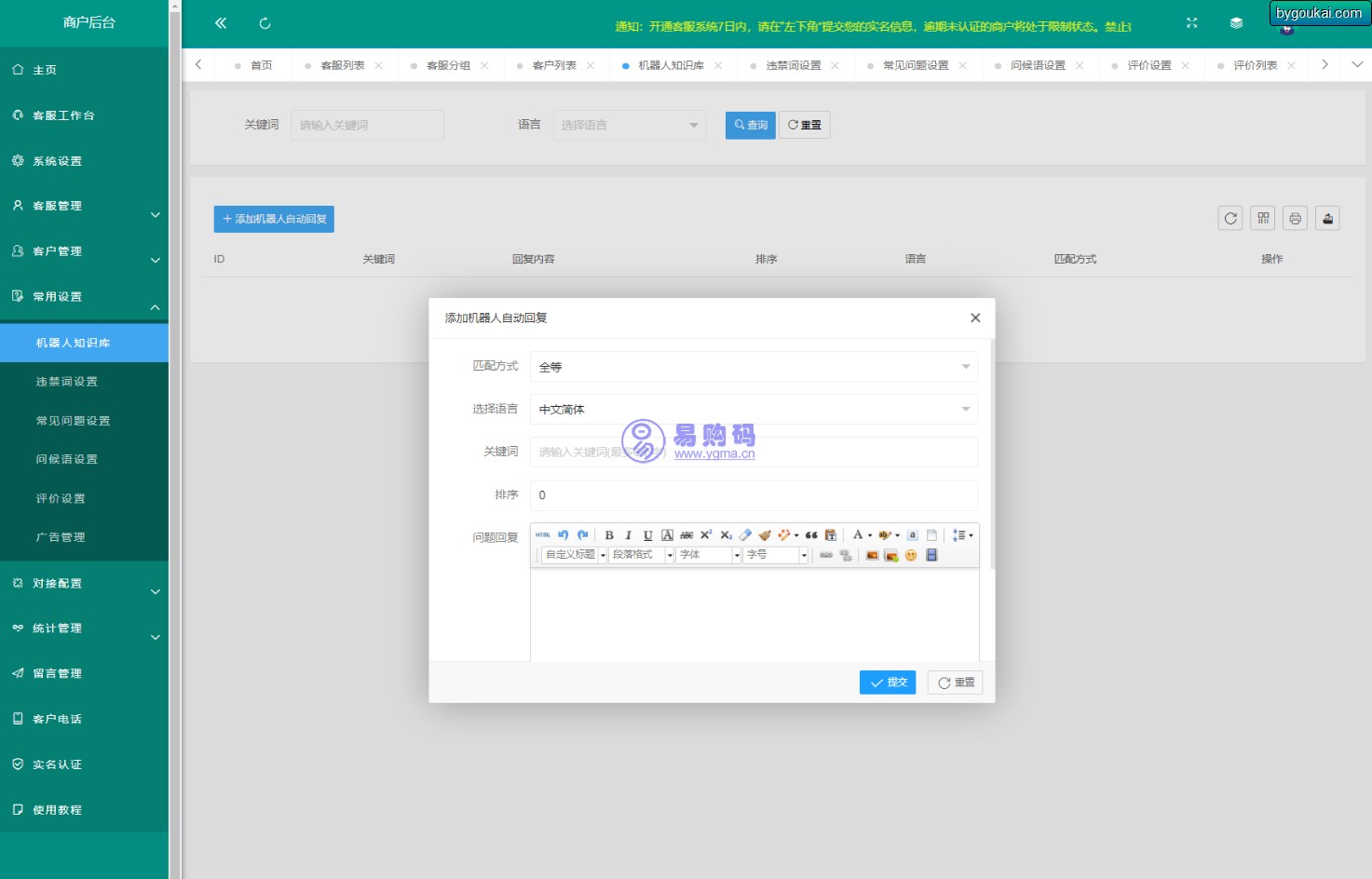Viewport: 1372px width, 879px height.
Task: Refresh the table with the reload icon
Action: click(1230, 219)
